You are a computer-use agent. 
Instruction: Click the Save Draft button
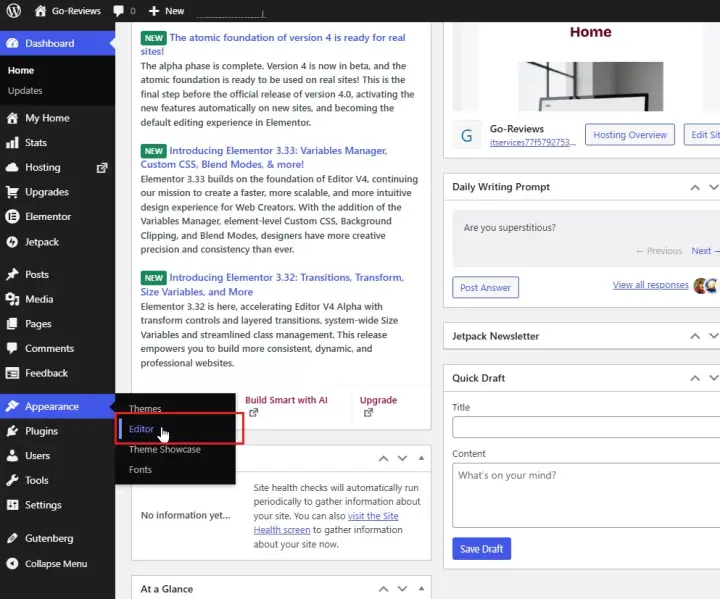(x=481, y=549)
